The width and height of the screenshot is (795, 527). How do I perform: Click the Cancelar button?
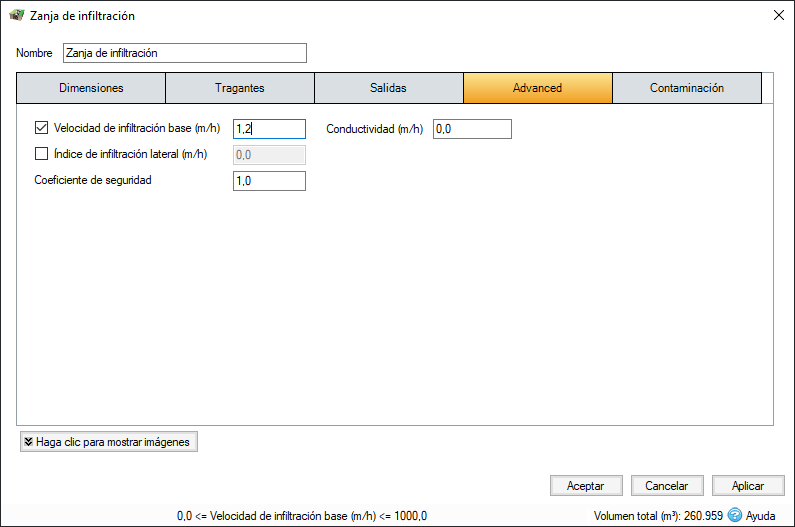[x=667, y=486]
